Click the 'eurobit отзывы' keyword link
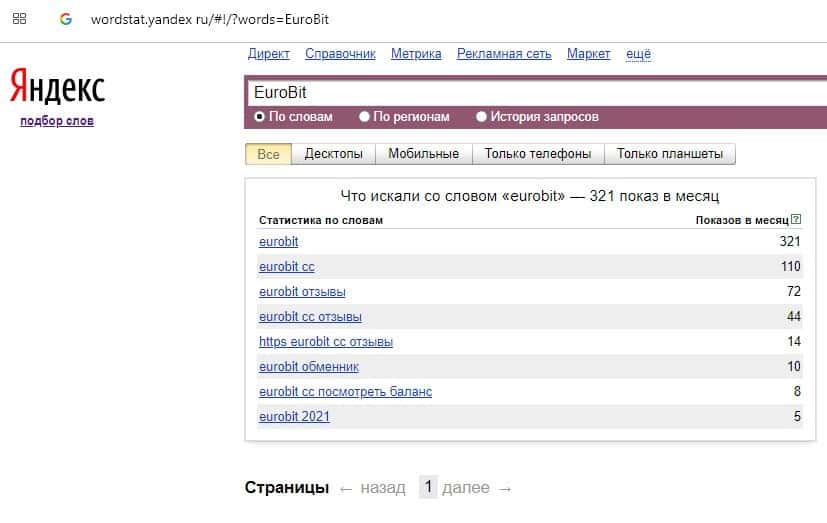The width and height of the screenshot is (827, 523). tap(302, 292)
